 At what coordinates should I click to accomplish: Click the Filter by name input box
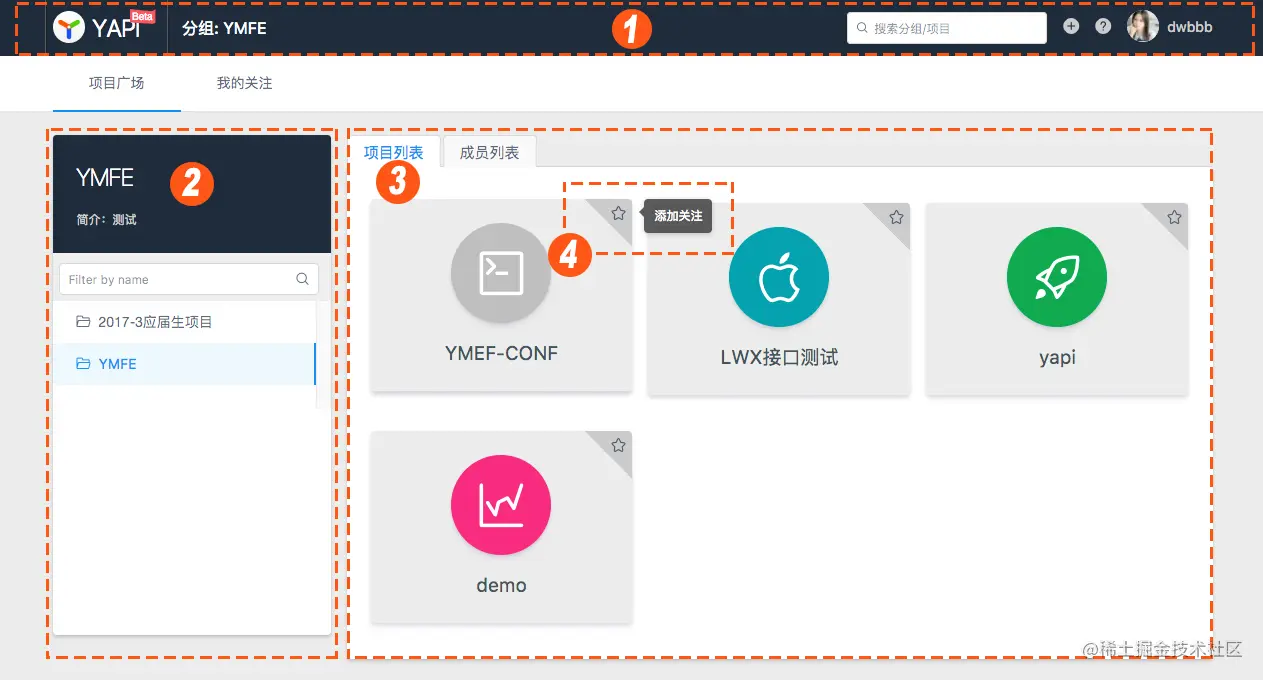point(180,279)
